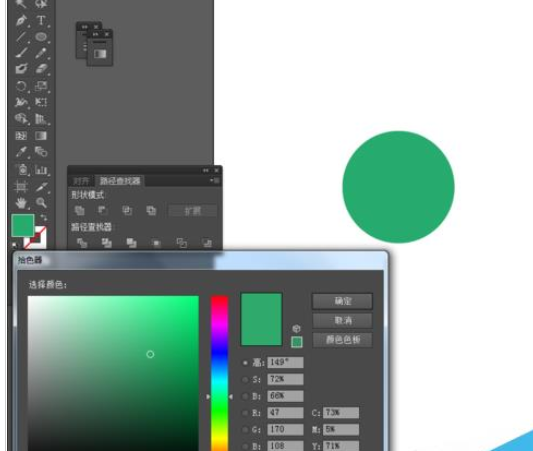The width and height of the screenshot is (533, 451).
Task: Select the G (green) radio button
Action: pos(245,429)
